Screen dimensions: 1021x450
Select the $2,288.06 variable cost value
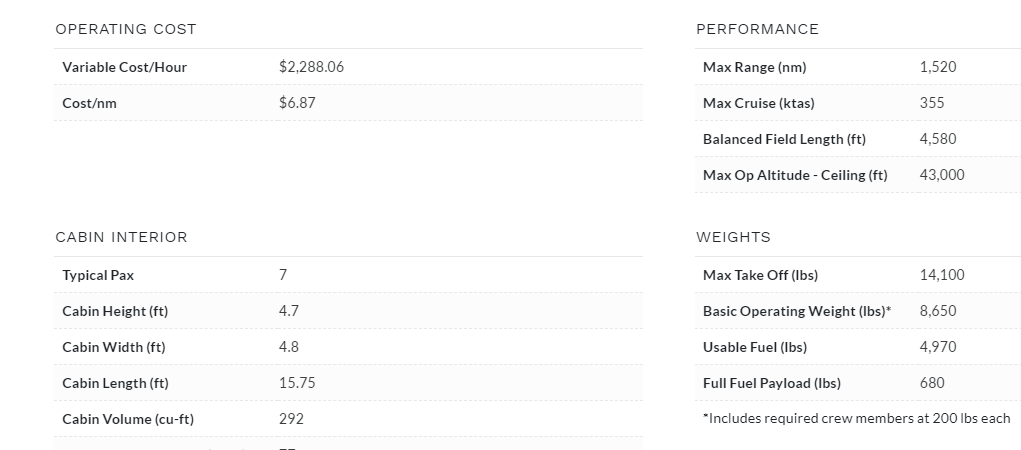pyautogui.click(x=311, y=67)
